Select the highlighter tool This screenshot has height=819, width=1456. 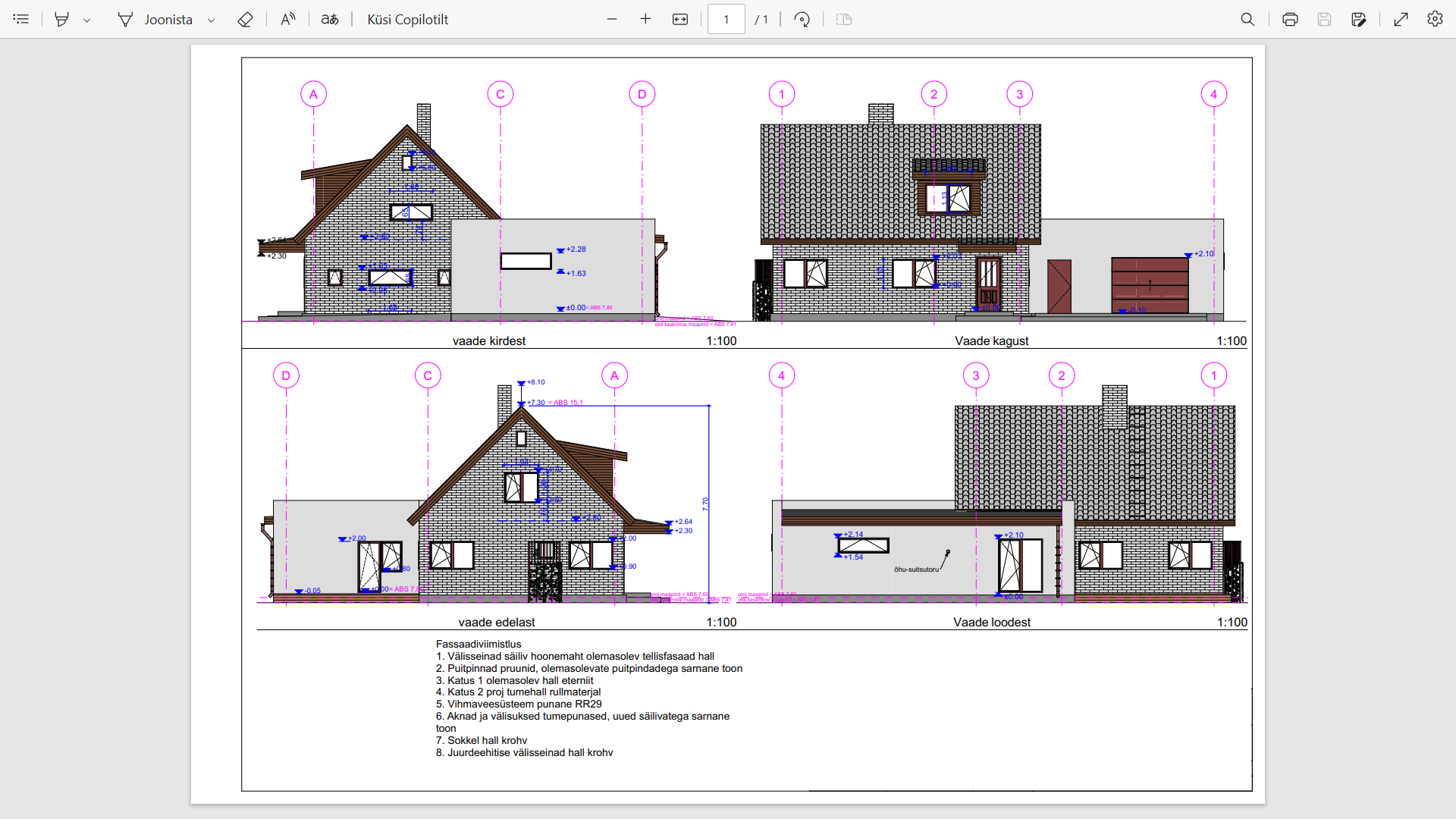point(62,19)
